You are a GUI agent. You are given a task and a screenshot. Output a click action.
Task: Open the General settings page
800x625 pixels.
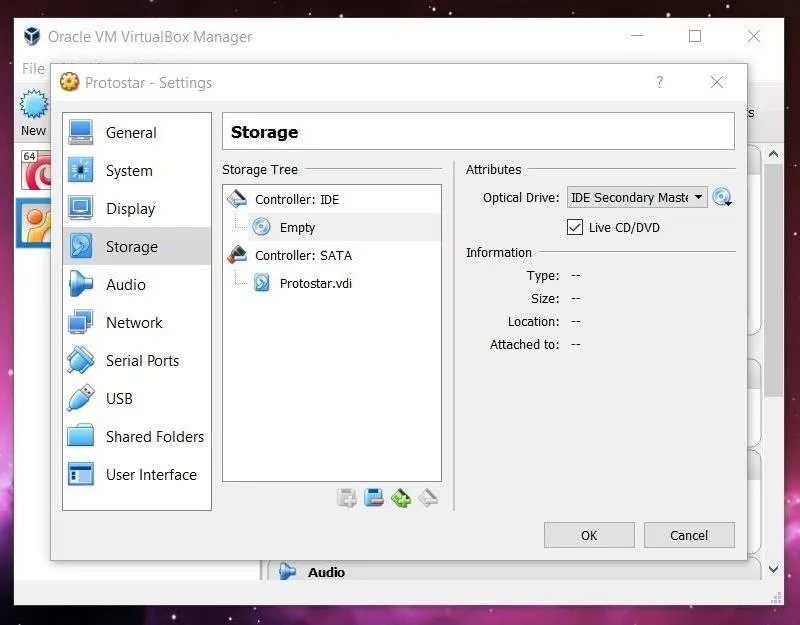point(137,133)
